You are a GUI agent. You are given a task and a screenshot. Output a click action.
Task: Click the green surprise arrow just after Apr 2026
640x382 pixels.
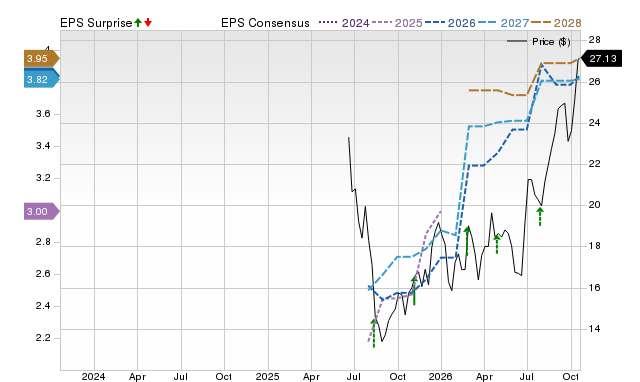(497, 244)
